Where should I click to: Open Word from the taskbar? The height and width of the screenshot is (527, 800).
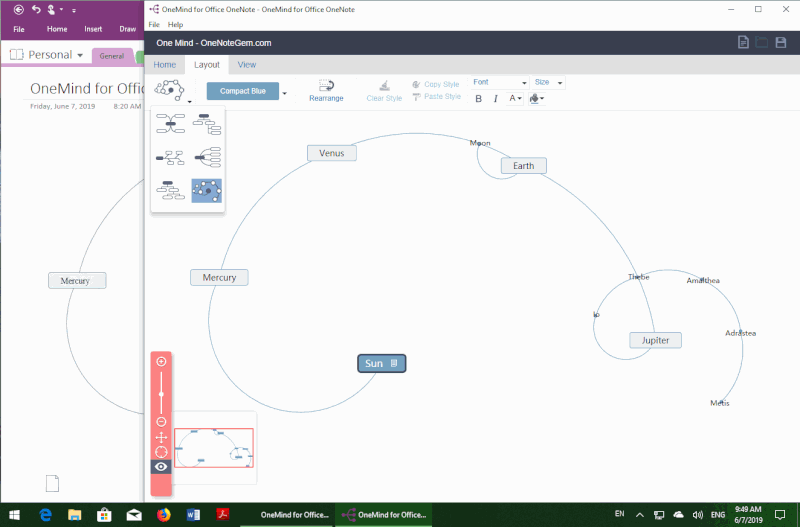pos(193,515)
